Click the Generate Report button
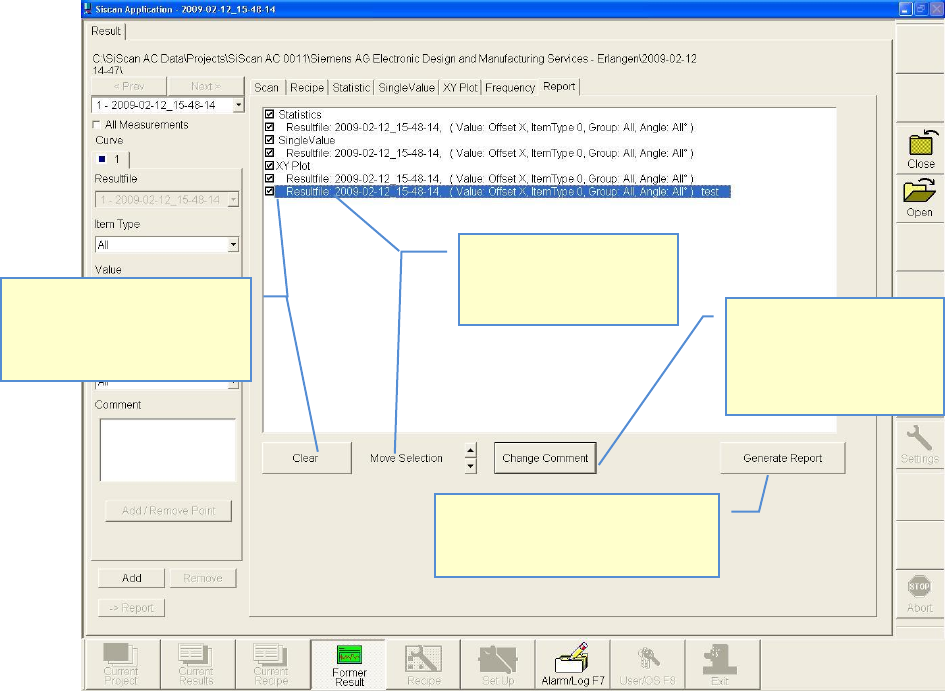Image resolution: width=945 pixels, height=691 pixels. (x=782, y=458)
